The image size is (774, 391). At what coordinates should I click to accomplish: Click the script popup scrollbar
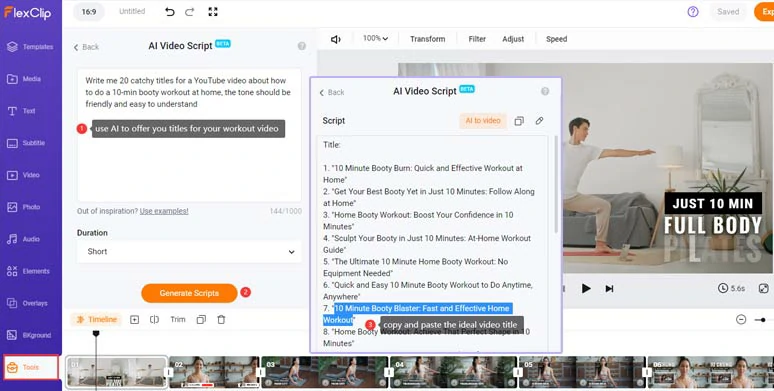(556, 184)
